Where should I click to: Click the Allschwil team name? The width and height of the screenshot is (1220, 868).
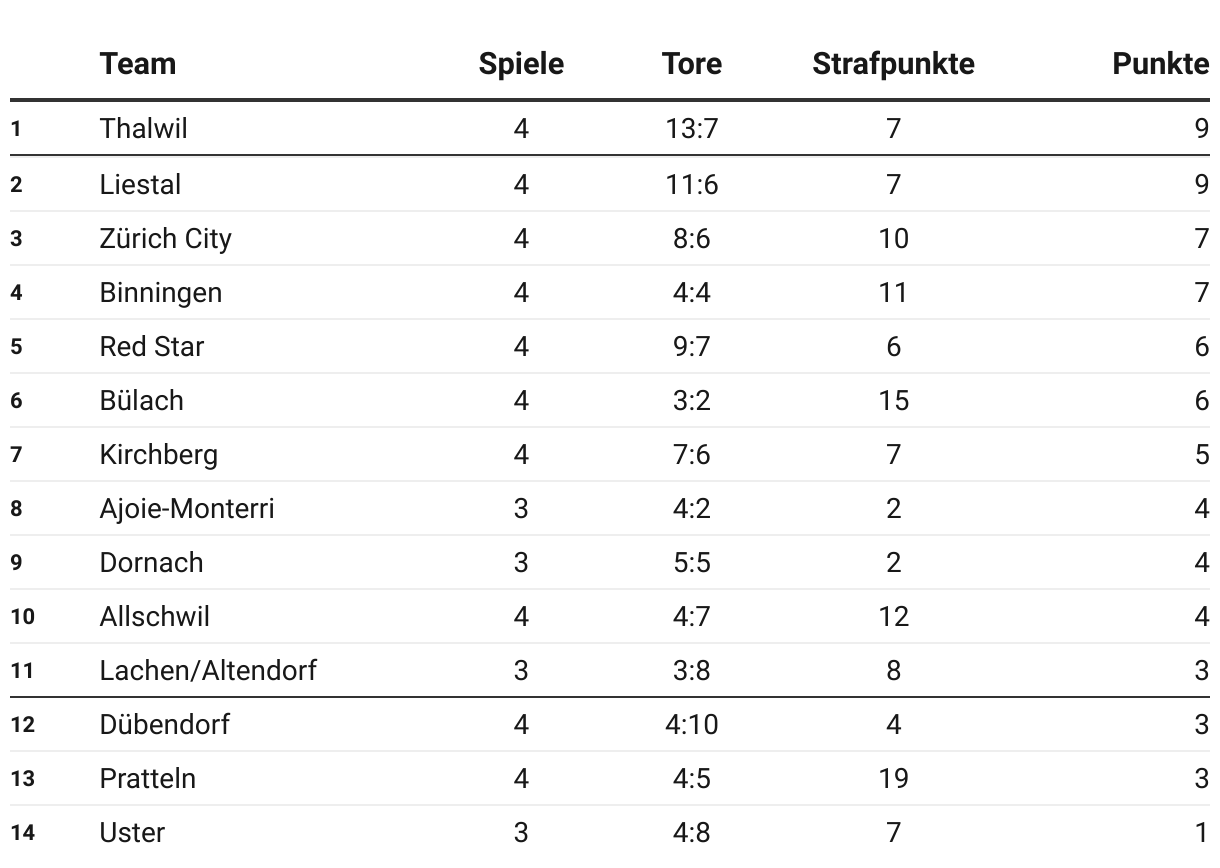155,617
